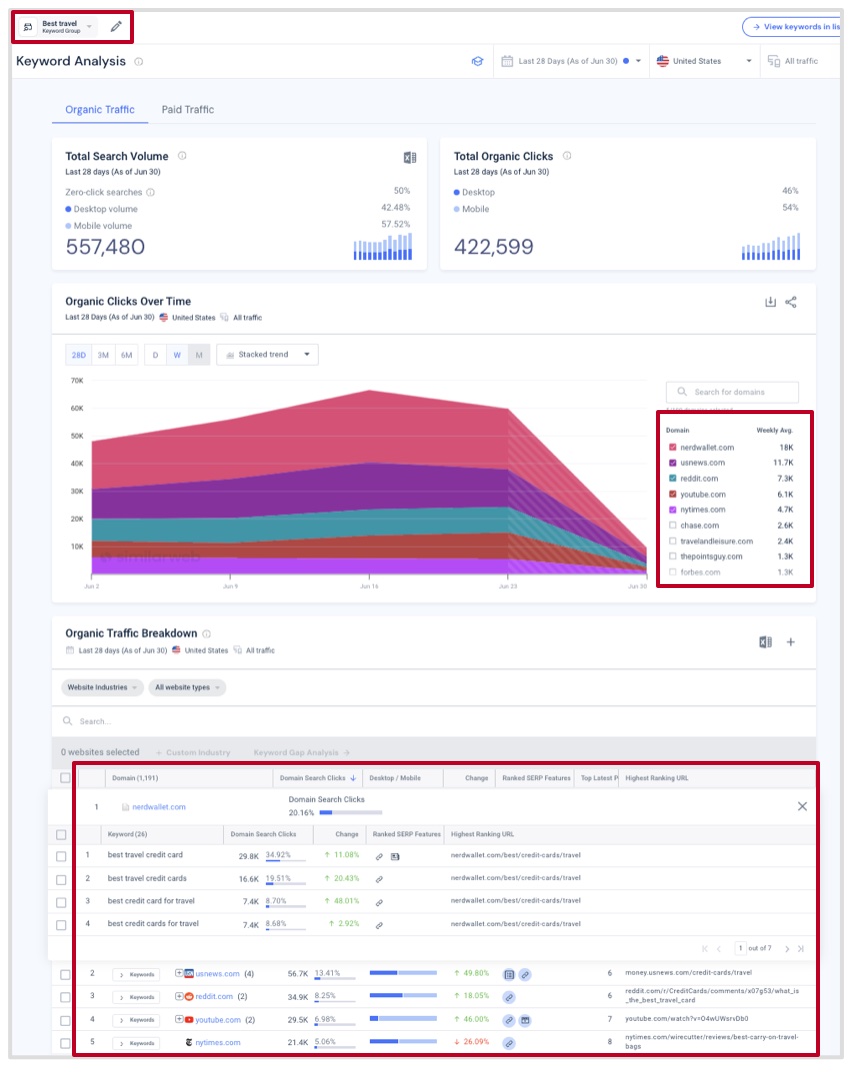
Task: Export Total Search Volume to Excel
Action: click(410, 158)
